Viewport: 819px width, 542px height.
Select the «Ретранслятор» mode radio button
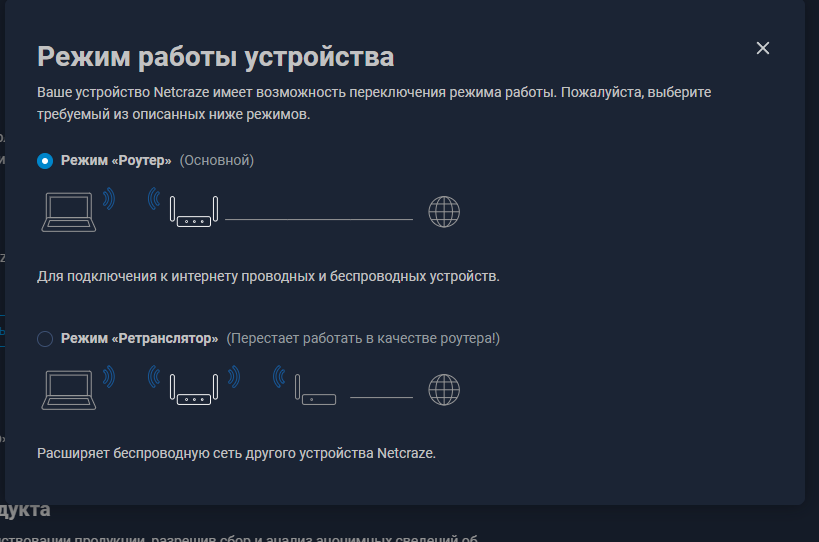click(45, 339)
